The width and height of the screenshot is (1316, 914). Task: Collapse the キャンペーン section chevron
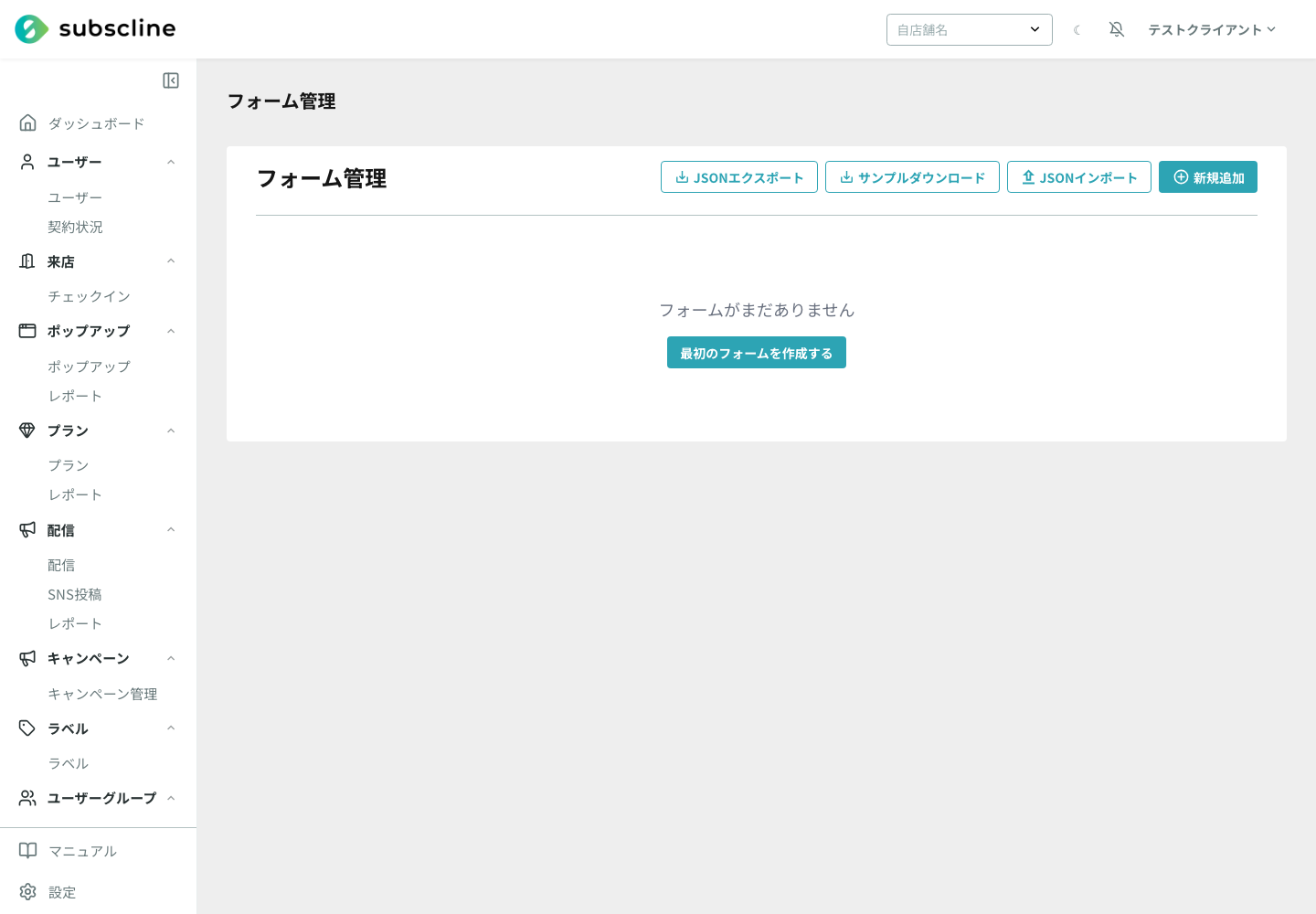(171, 658)
